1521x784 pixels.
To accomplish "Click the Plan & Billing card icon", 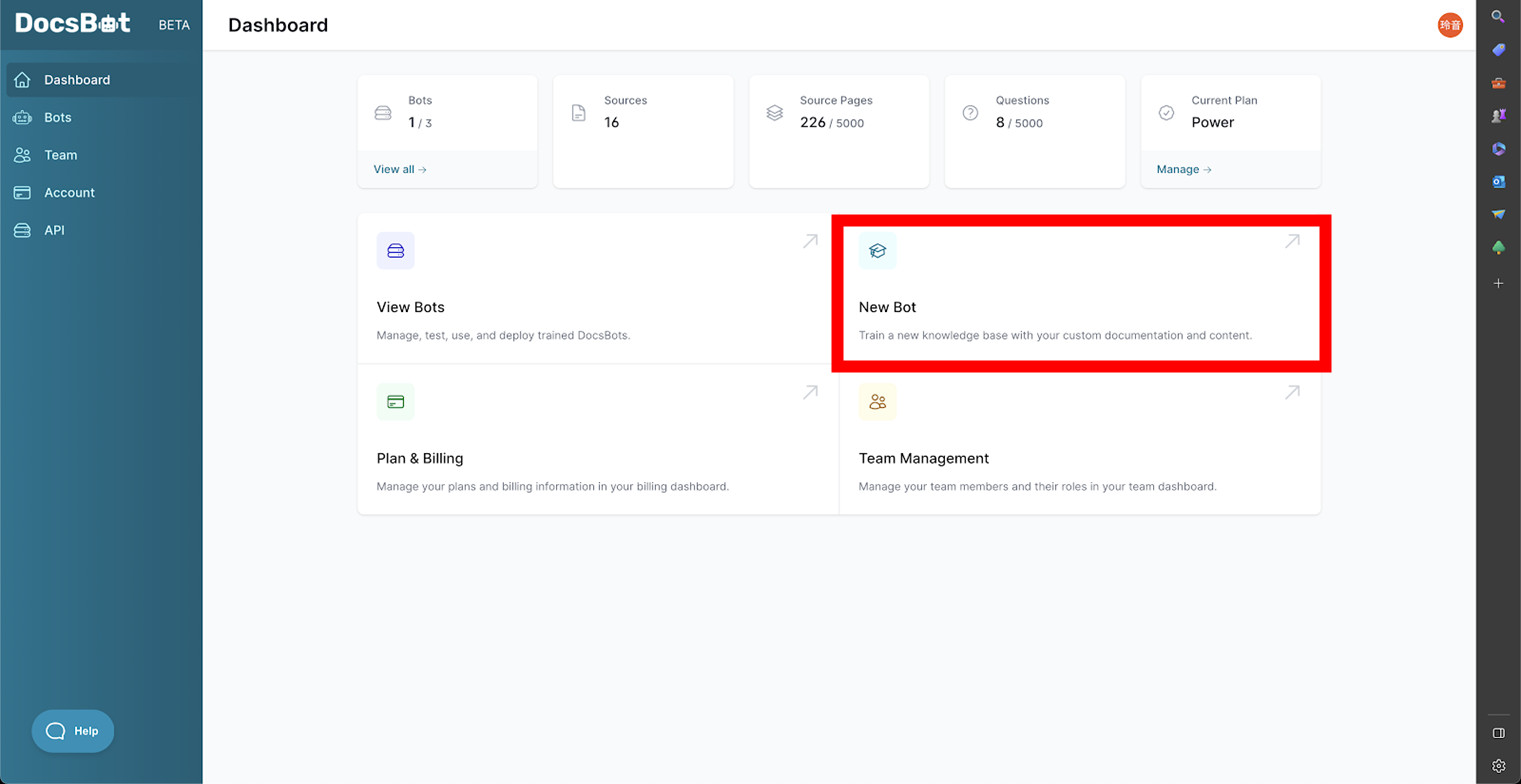I will (x=396, y=402).
